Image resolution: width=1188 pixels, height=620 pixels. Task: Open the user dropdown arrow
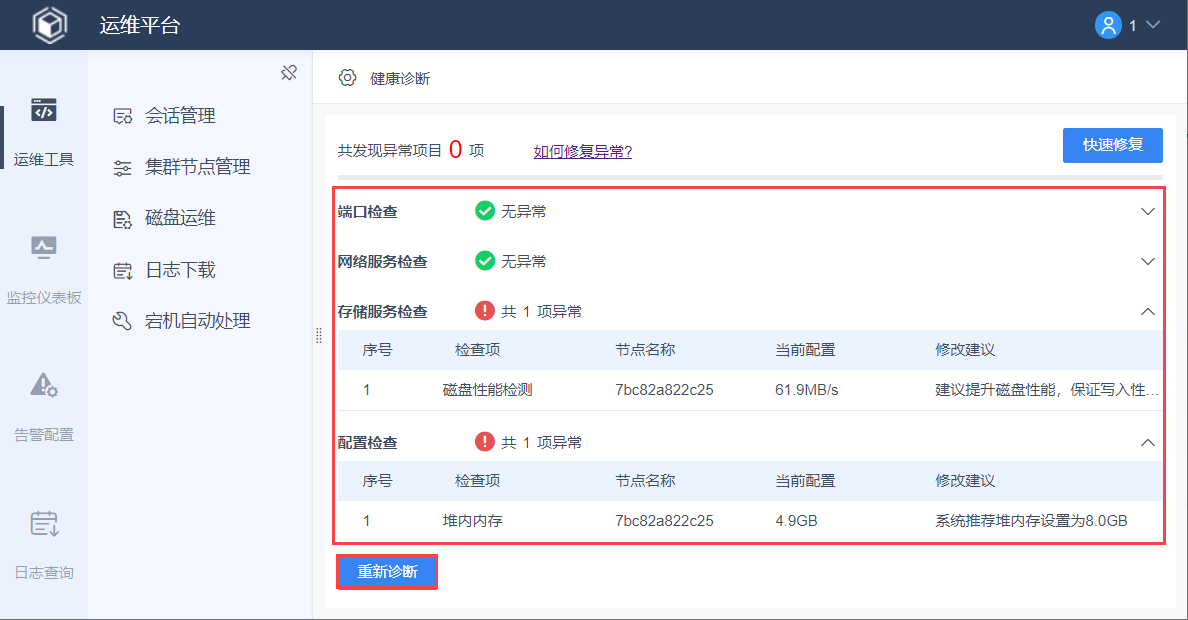pyautogui.click(x=1152, y=25)
